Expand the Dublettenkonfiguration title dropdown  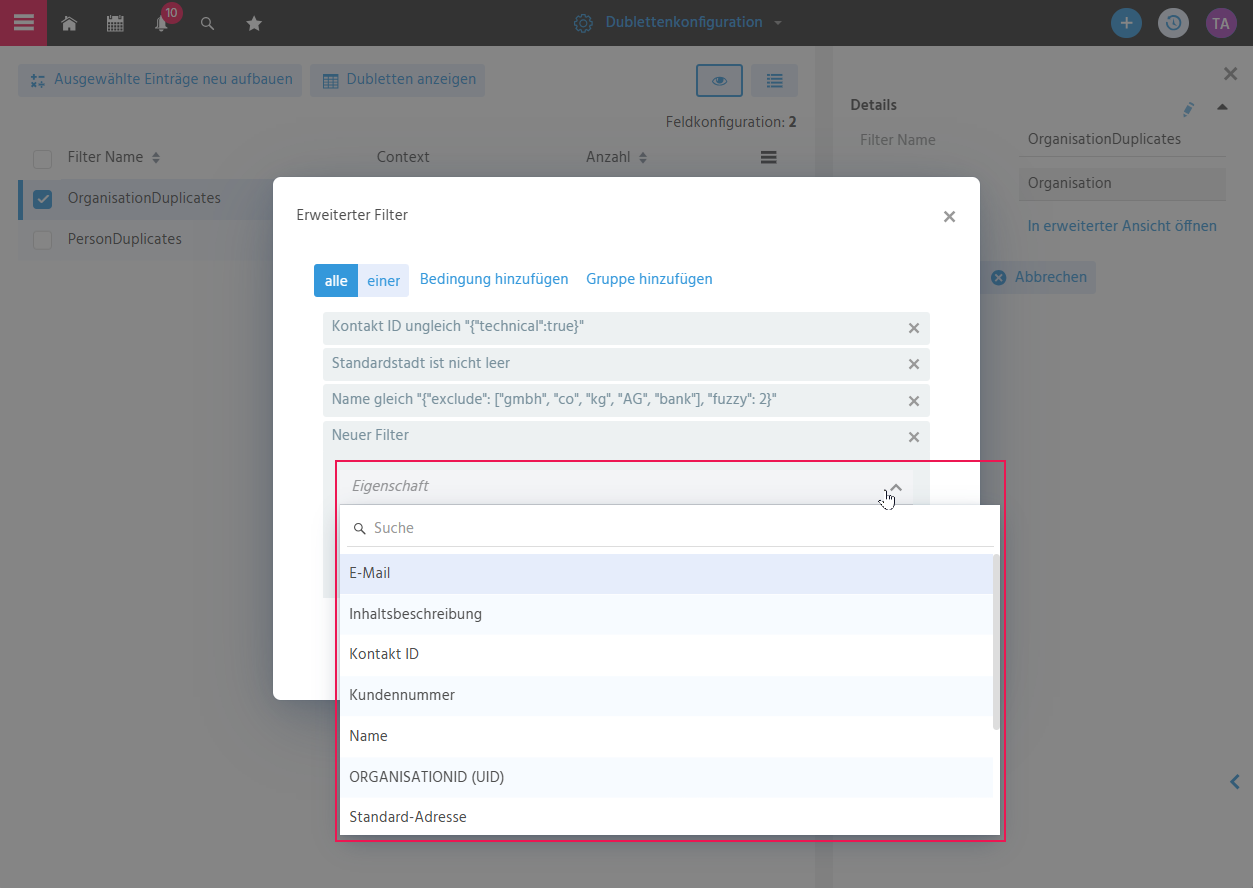[x=778, y=23]
